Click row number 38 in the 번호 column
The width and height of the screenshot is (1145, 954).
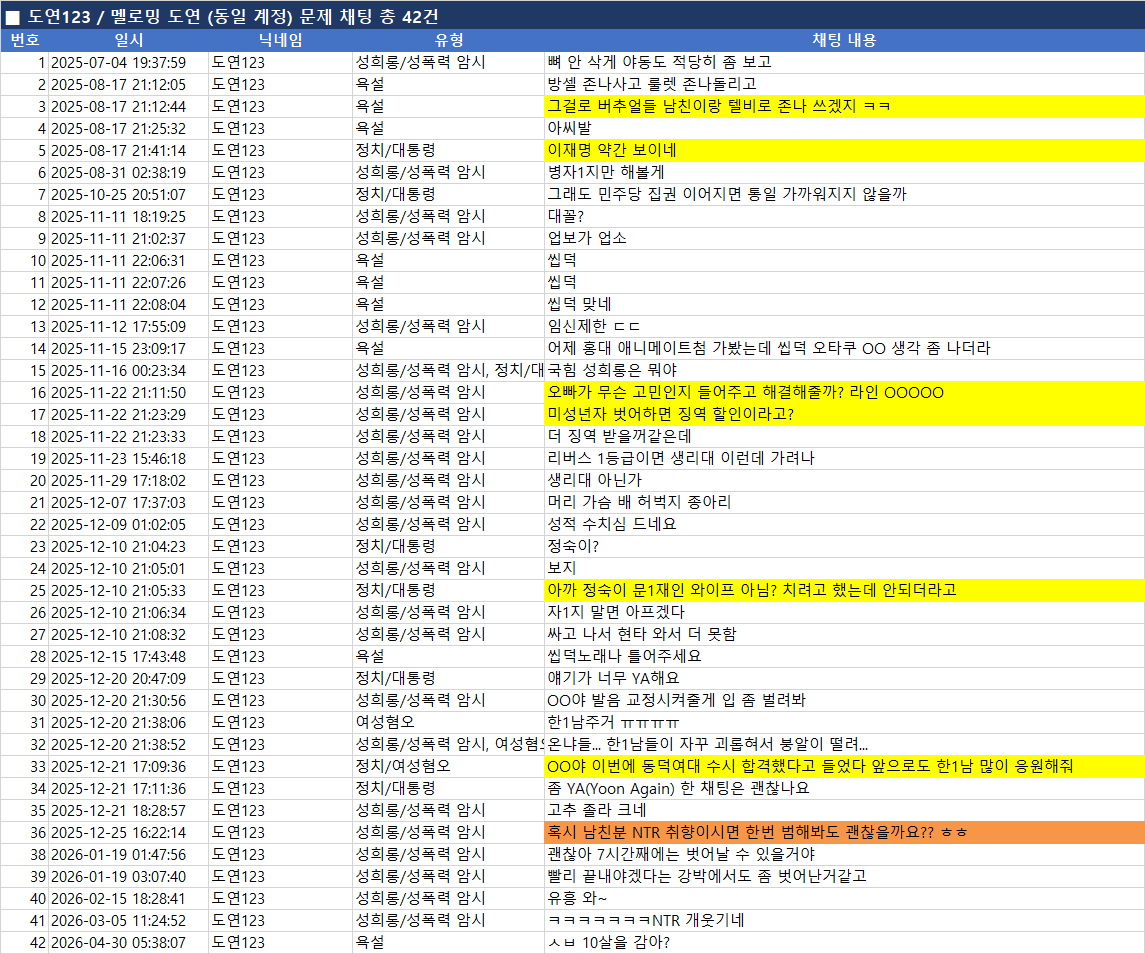point(24,855)
